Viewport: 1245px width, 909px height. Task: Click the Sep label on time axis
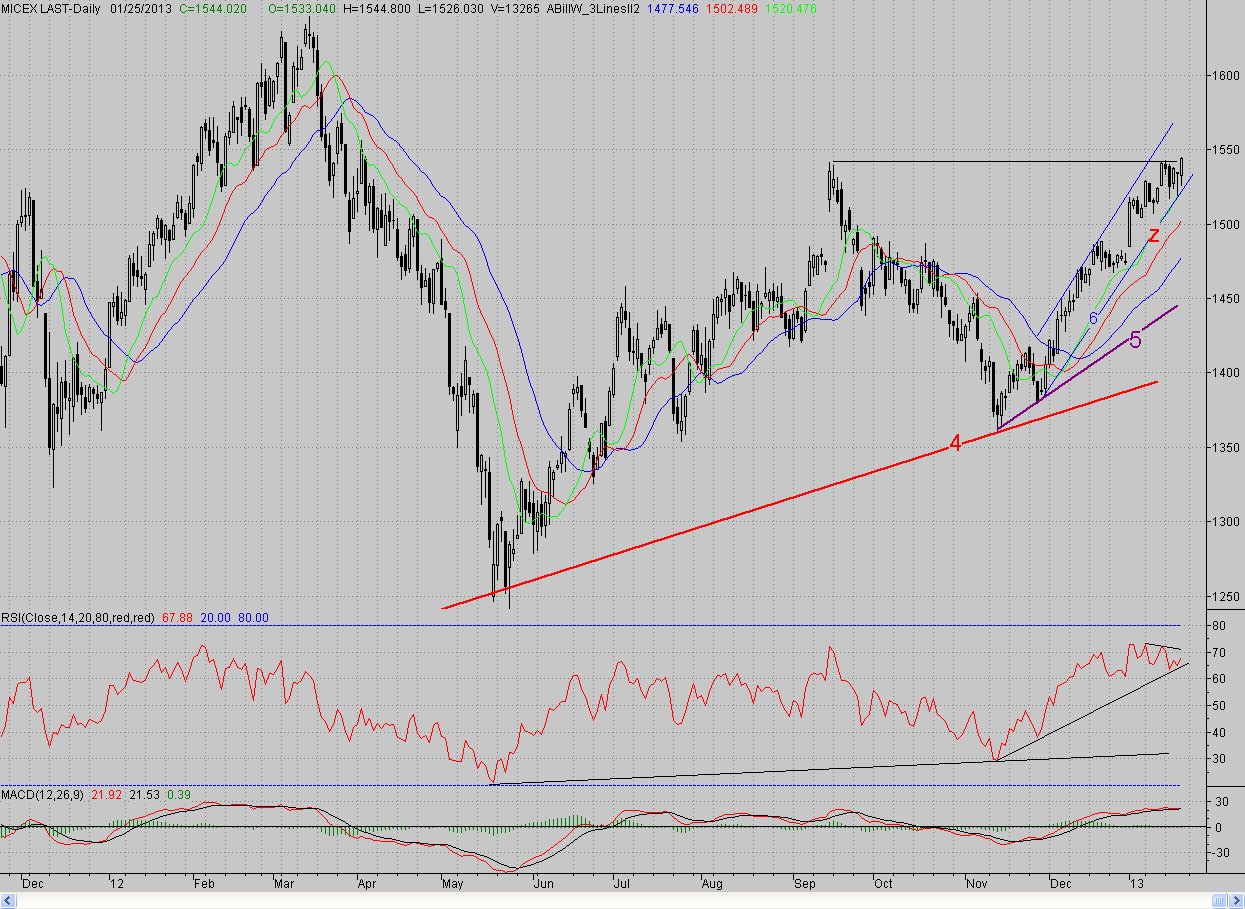coord(805,884)
